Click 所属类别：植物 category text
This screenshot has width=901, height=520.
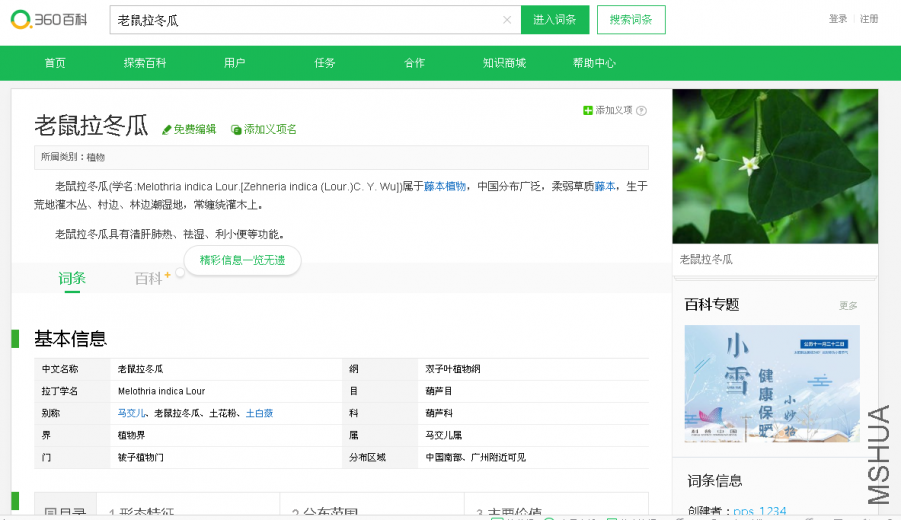72,157
